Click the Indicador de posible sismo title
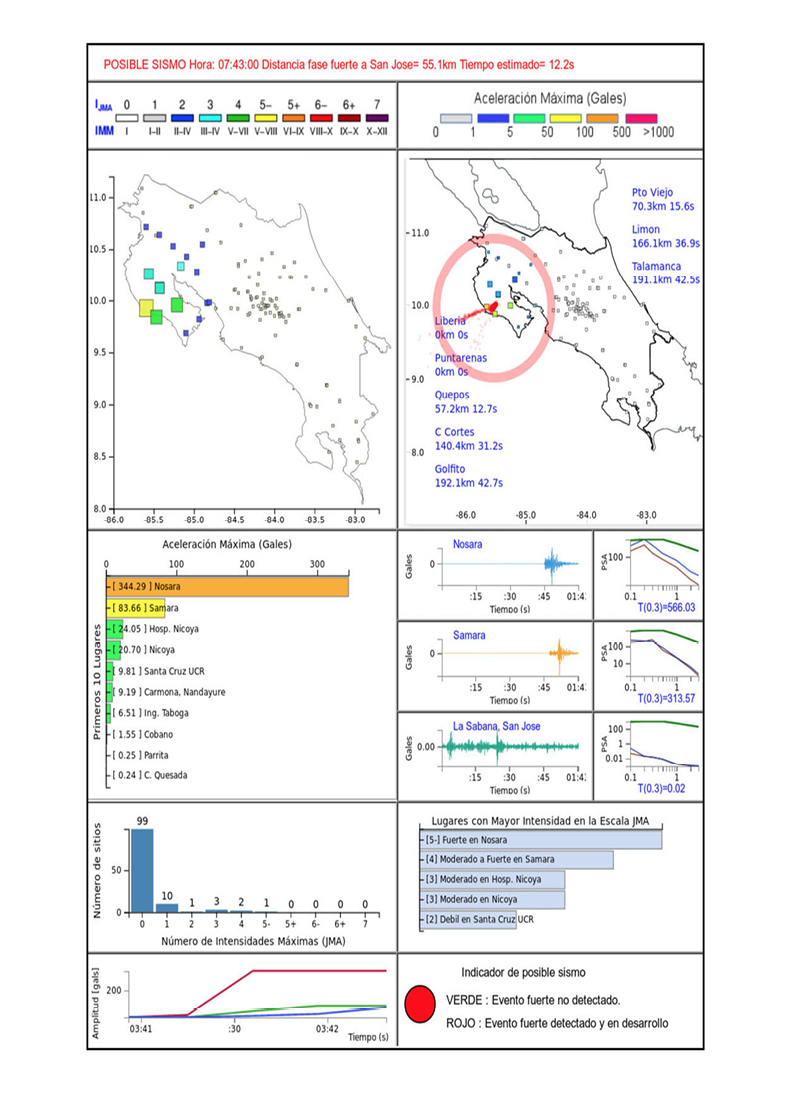This screenshot has height=1099, width=799. tap(523, 972)
